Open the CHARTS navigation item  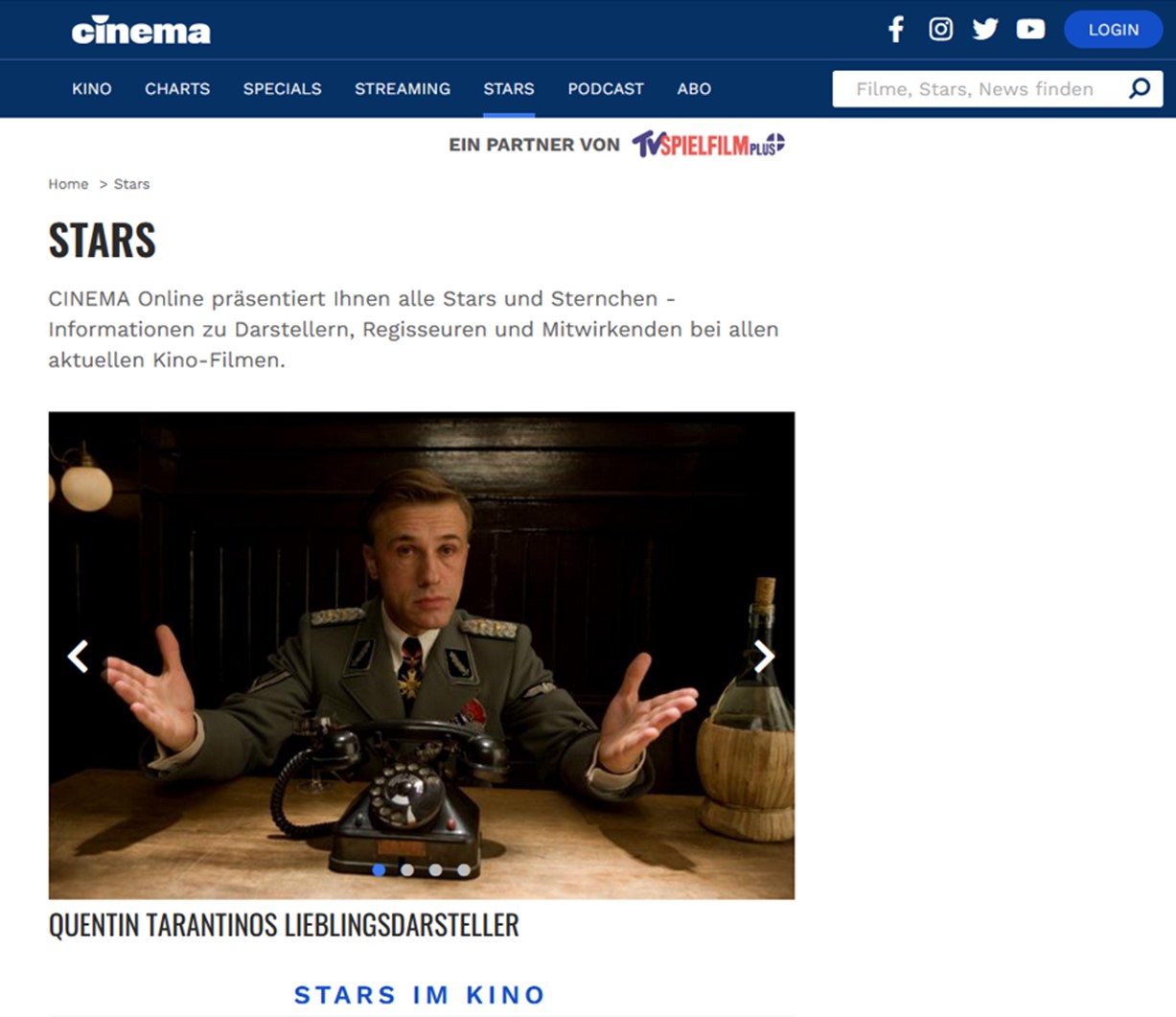coord(177,89)
